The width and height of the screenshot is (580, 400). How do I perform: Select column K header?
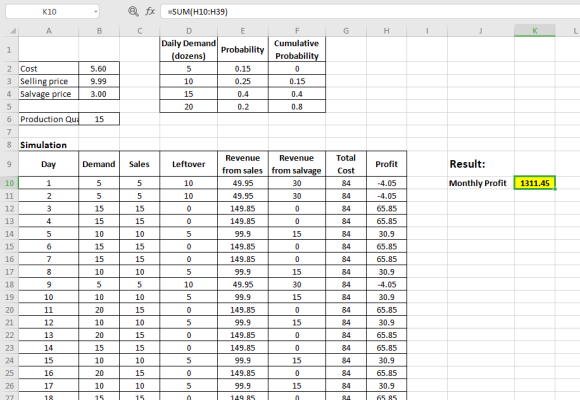click(535, 31)
